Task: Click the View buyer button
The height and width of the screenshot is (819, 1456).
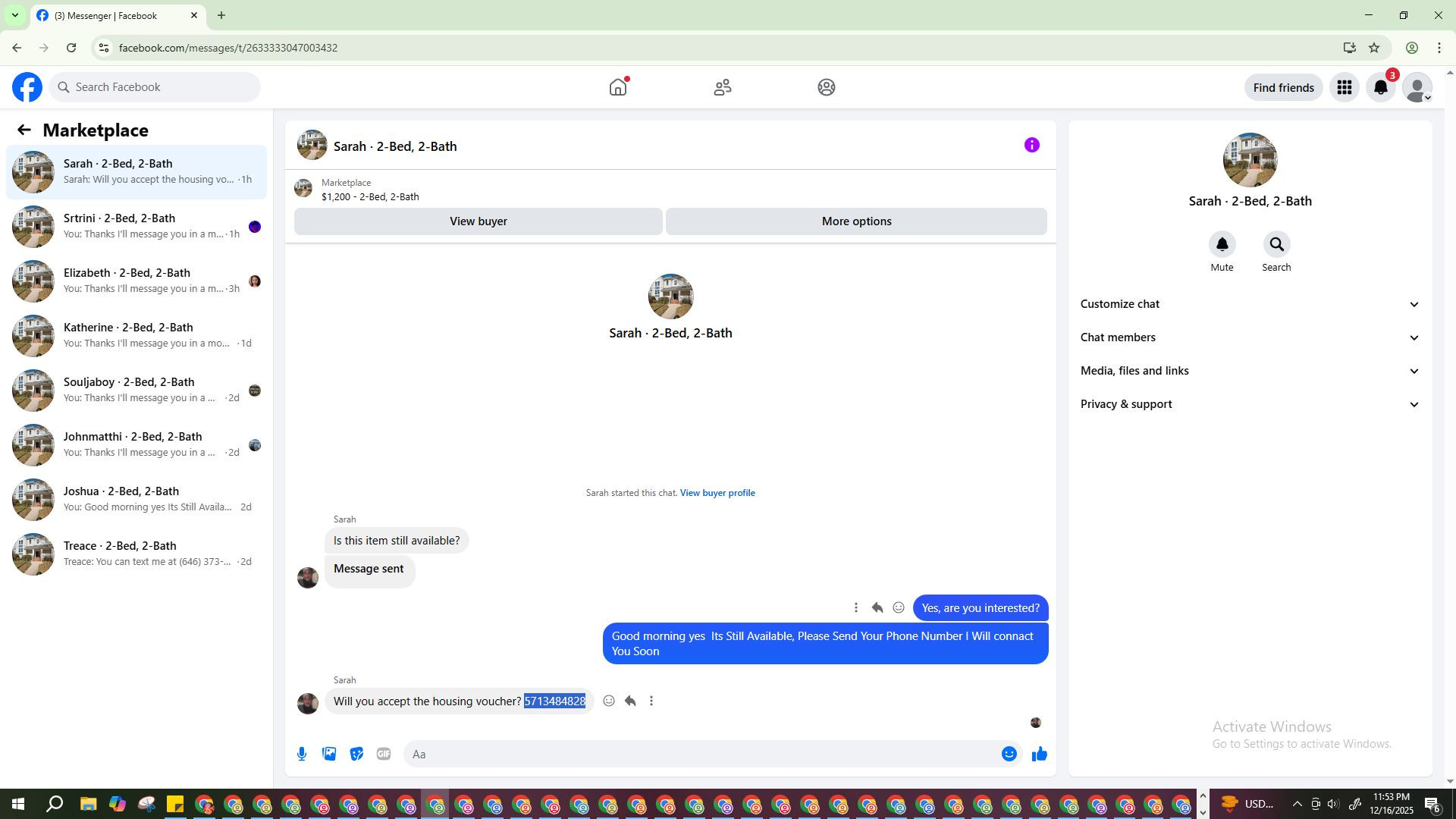Action: coord(479,221)
